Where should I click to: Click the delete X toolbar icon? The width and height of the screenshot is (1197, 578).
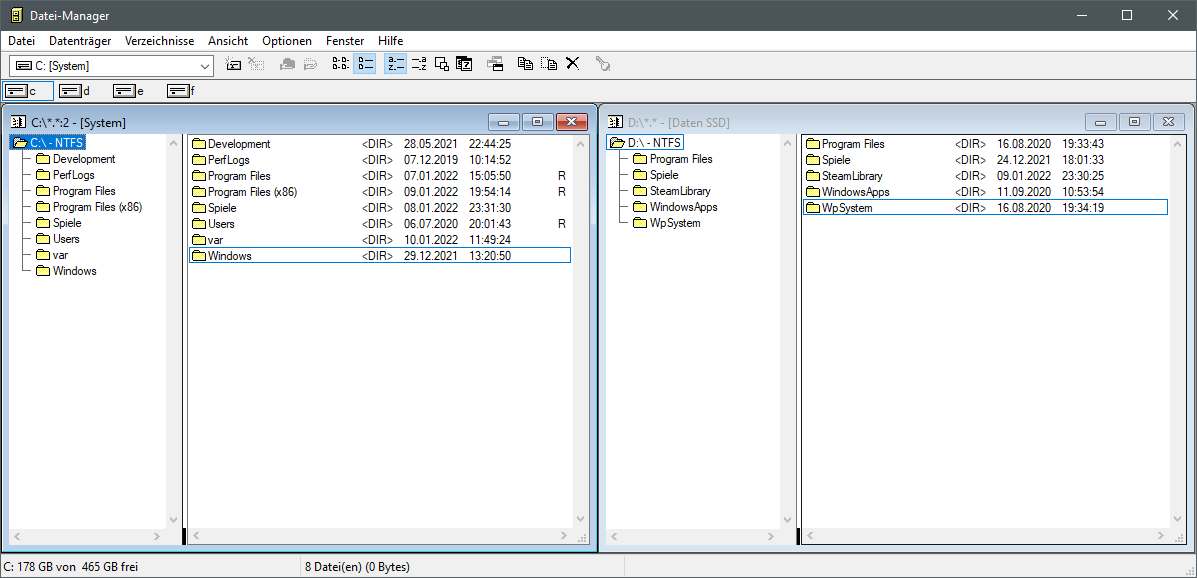click(573, 64)
